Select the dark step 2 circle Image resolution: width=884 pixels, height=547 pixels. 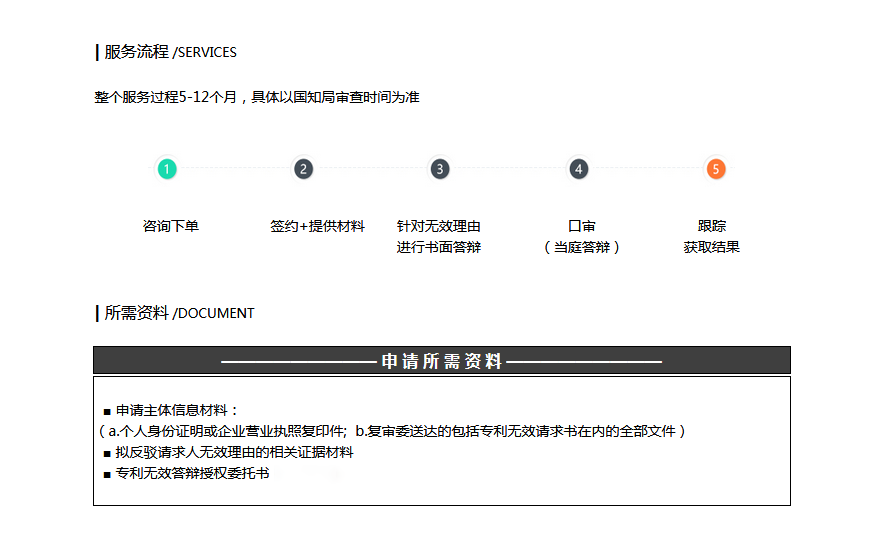point(303,169)
